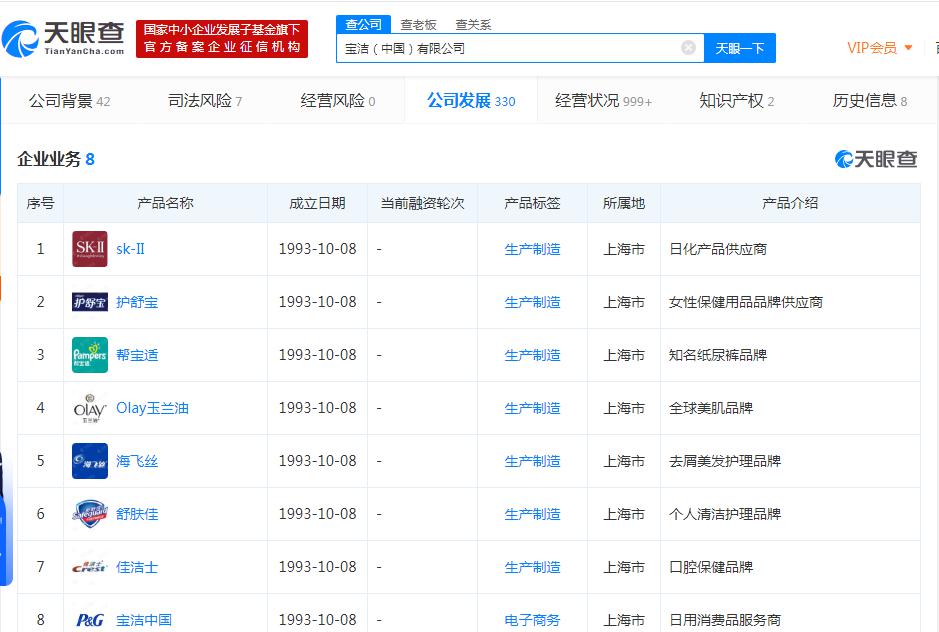Click 生产制造 tag in 佳洁士 row
Screen dimensions: 939x632
[x=532, y=567]
